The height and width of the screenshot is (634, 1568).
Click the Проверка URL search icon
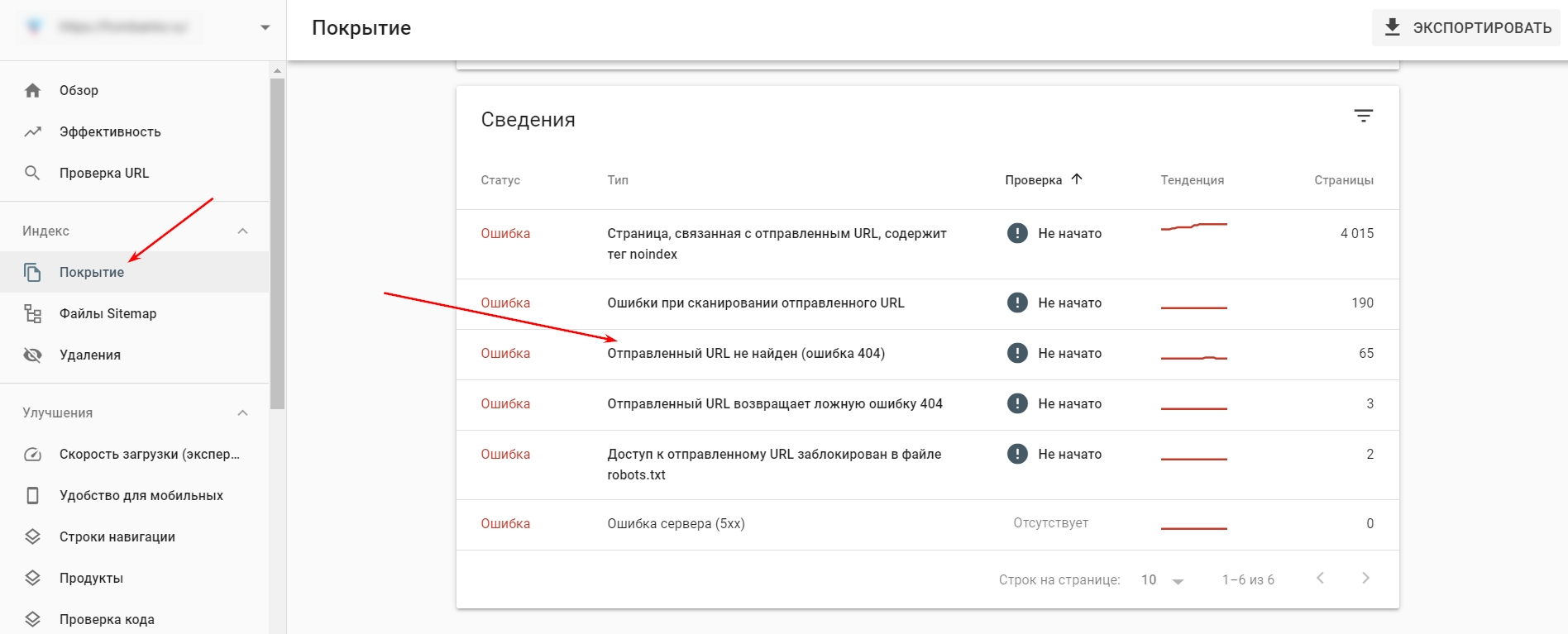click(x=32, y=173)
